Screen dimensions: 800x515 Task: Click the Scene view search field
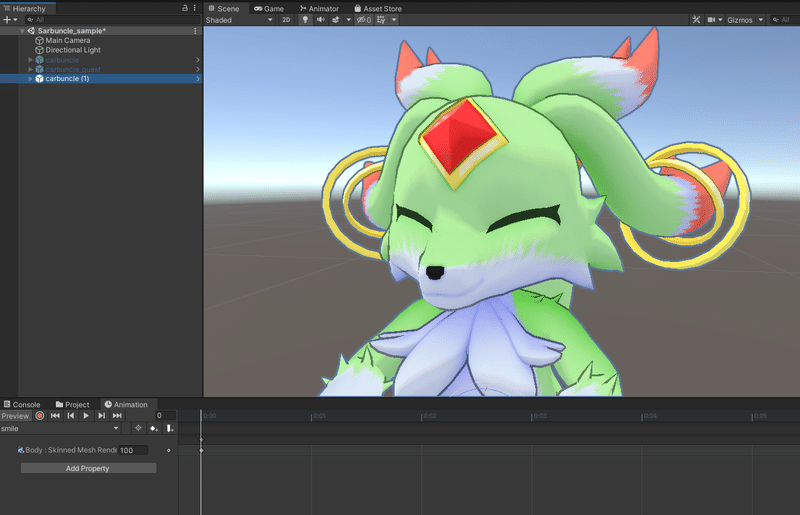point(785,20)
